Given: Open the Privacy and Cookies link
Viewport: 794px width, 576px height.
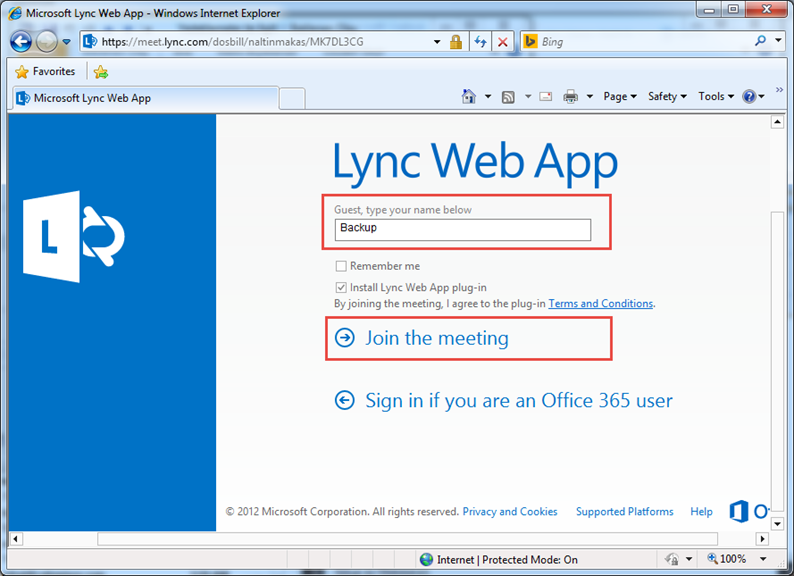Looking at the screenshot, I should (x=510, y=512).
